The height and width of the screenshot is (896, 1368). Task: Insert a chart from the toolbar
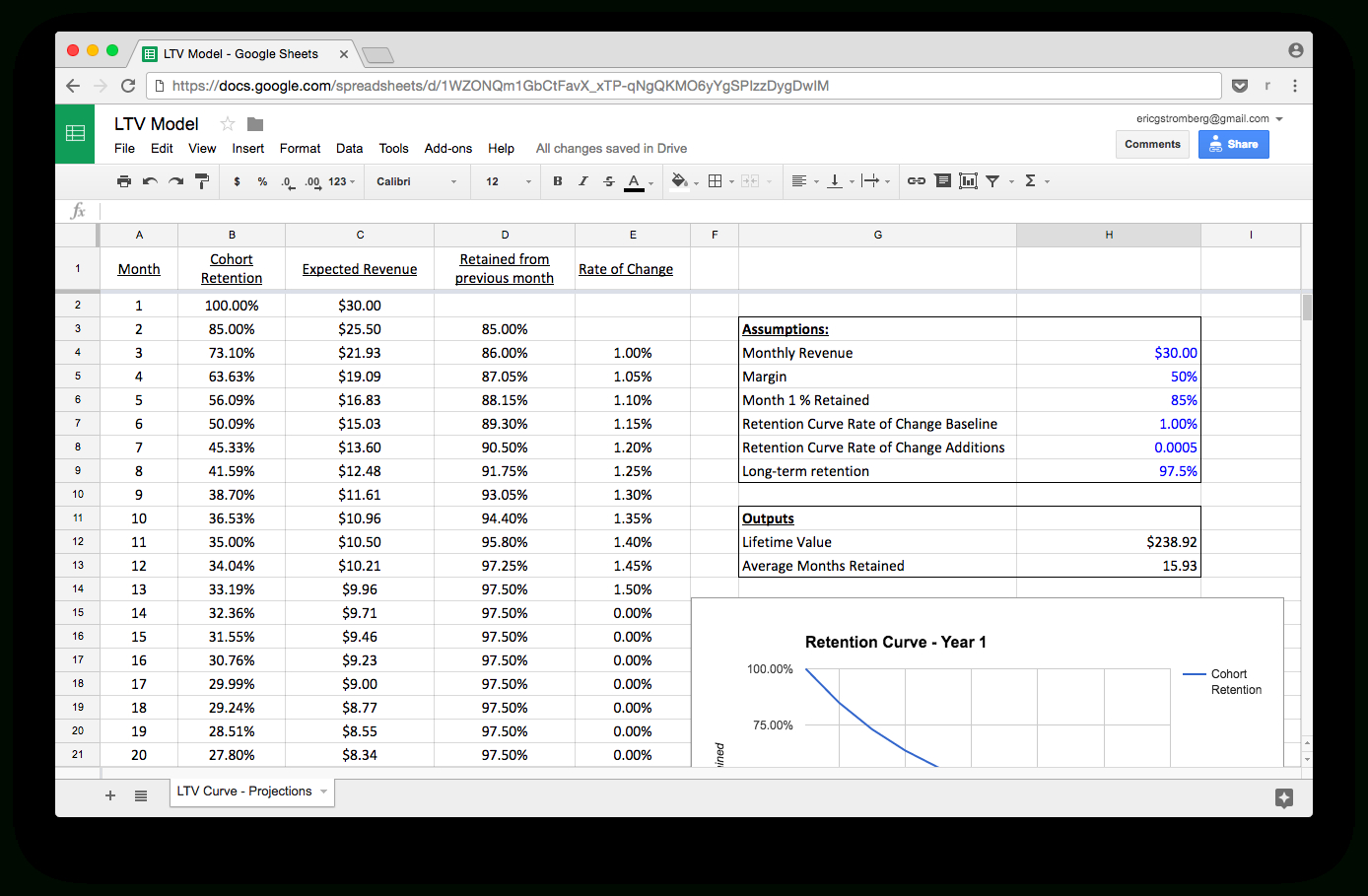tap(968, 180)
